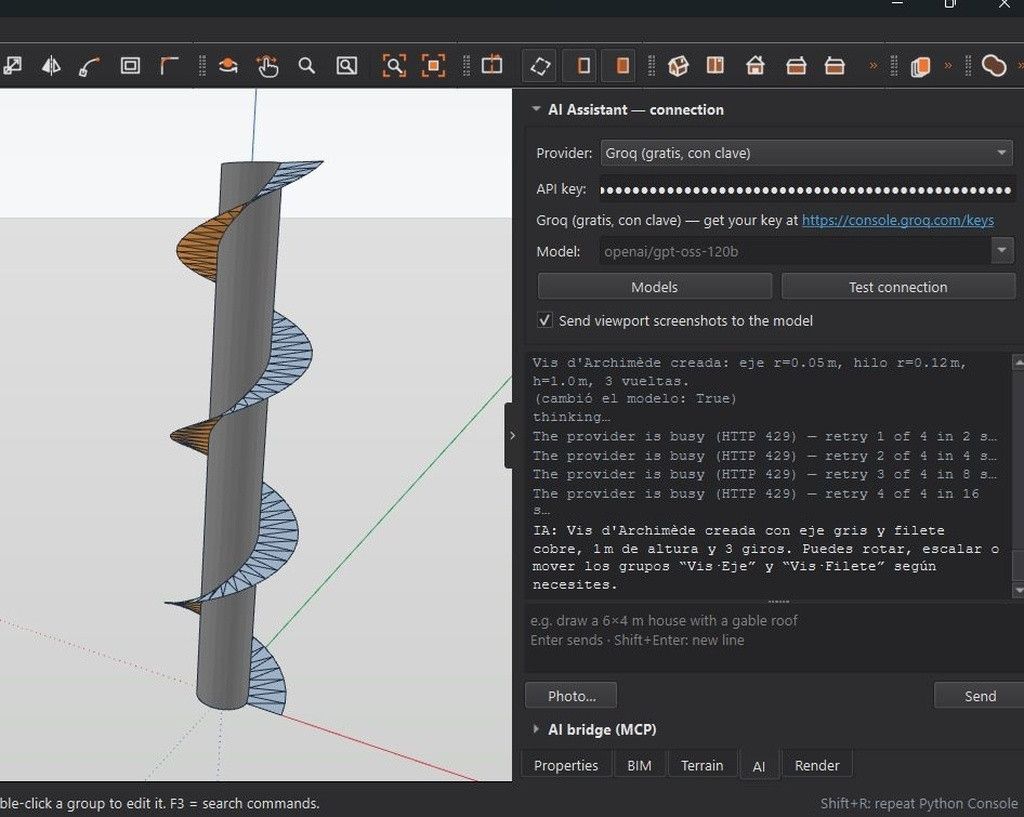Collapse the AI Assistant connection section
This screenshot has width=1024, height=817.
(536, 109)
